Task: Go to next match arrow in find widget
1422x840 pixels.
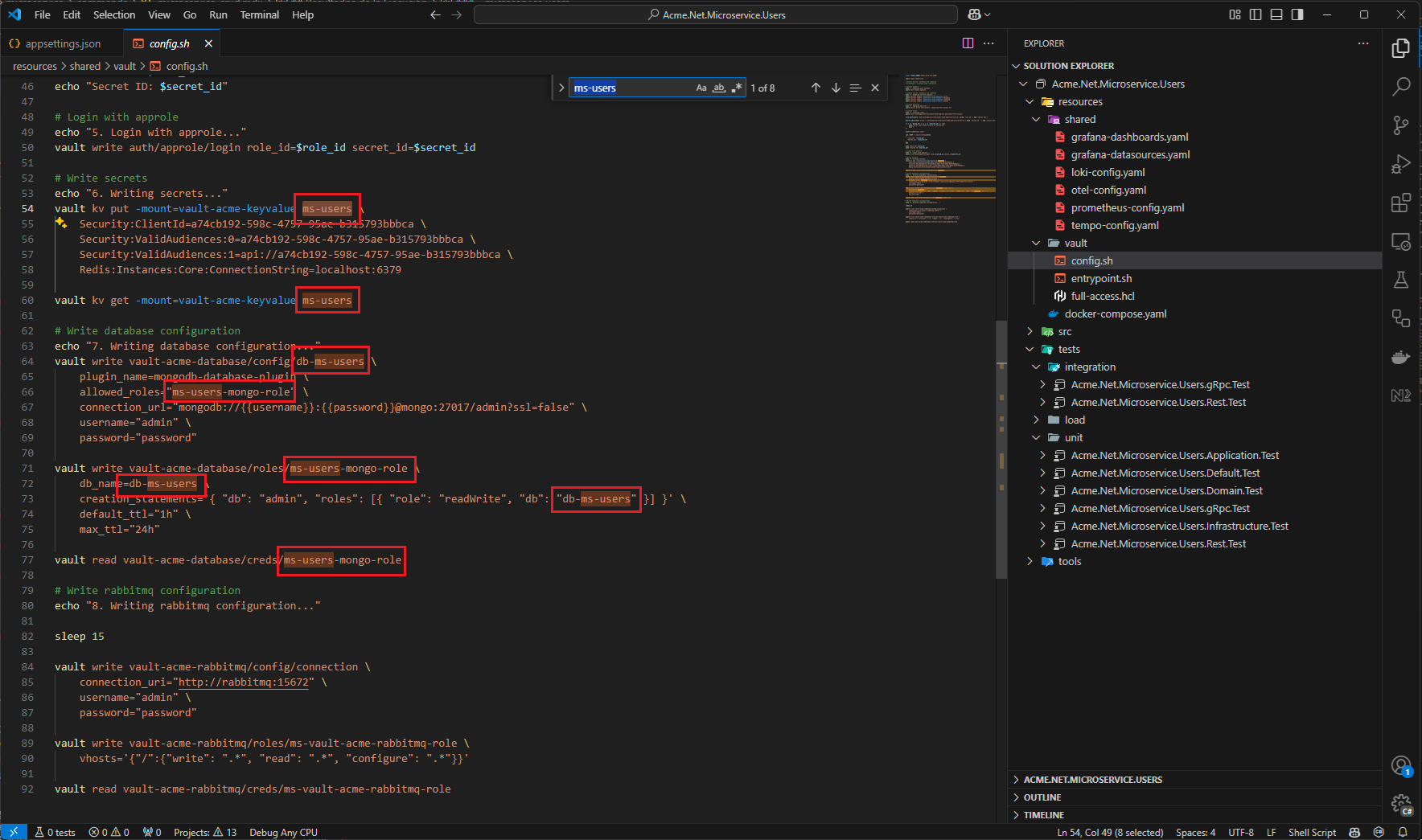Action: click(x=836, y=88)
